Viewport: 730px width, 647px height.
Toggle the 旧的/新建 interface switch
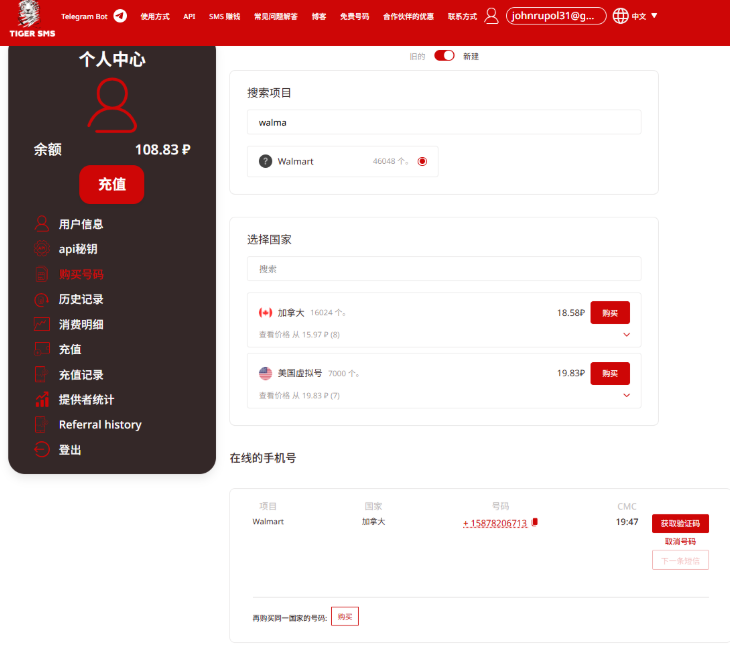click(444, 56)
